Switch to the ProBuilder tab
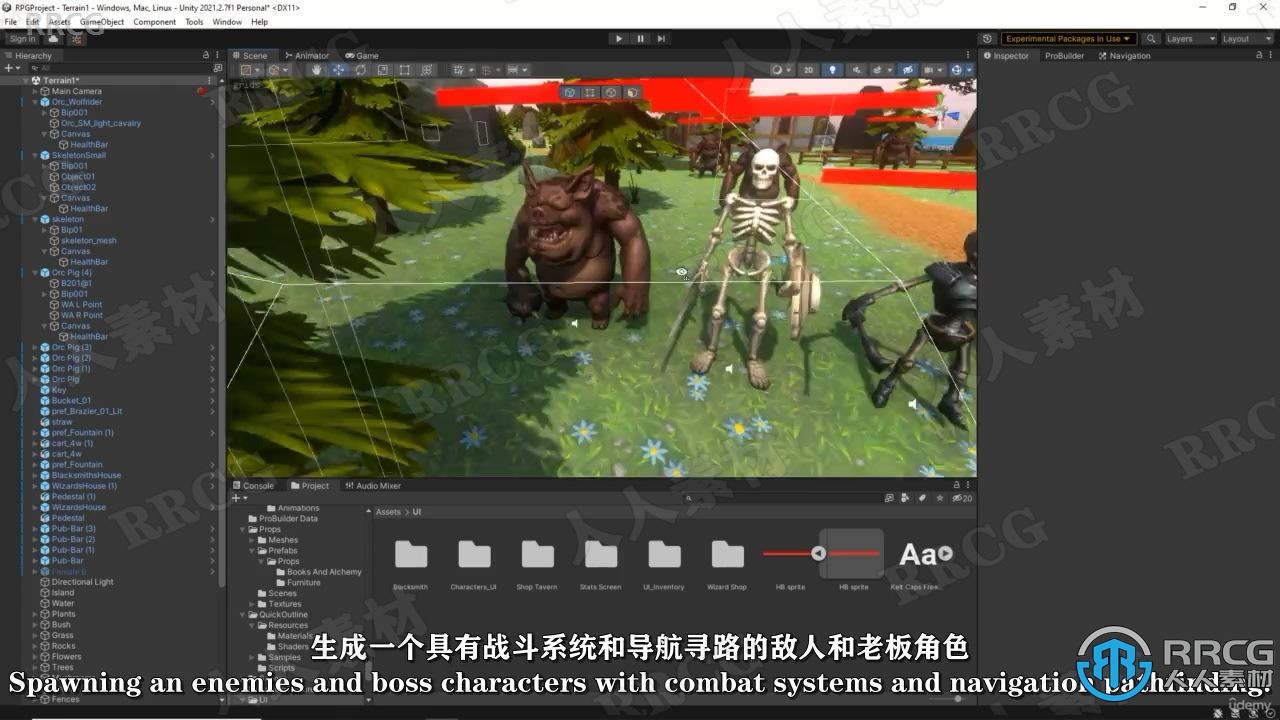1280x720 pixels. click(1064, 56)
